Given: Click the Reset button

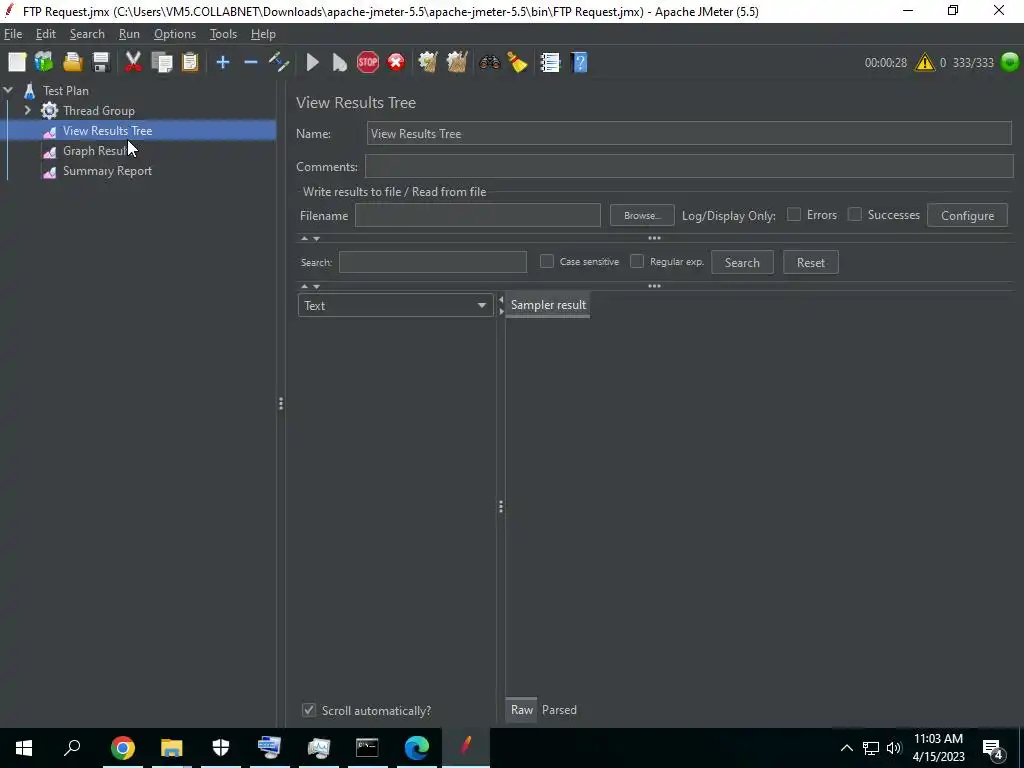Looking at the screenshot, I should pyautogui.click(x=810, y=263).
